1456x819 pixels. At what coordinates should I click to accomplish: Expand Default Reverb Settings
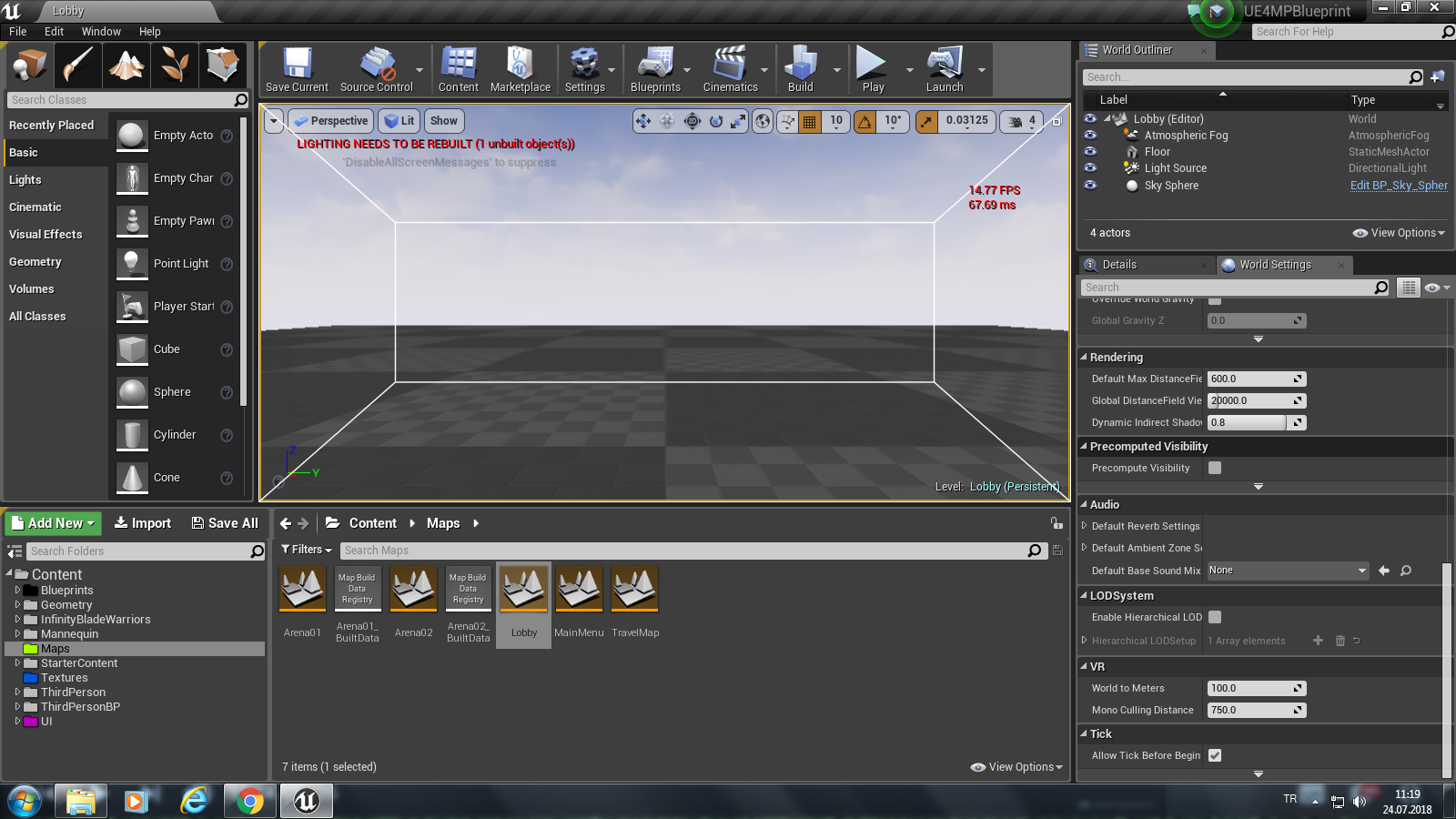[x=1084, y=526]
